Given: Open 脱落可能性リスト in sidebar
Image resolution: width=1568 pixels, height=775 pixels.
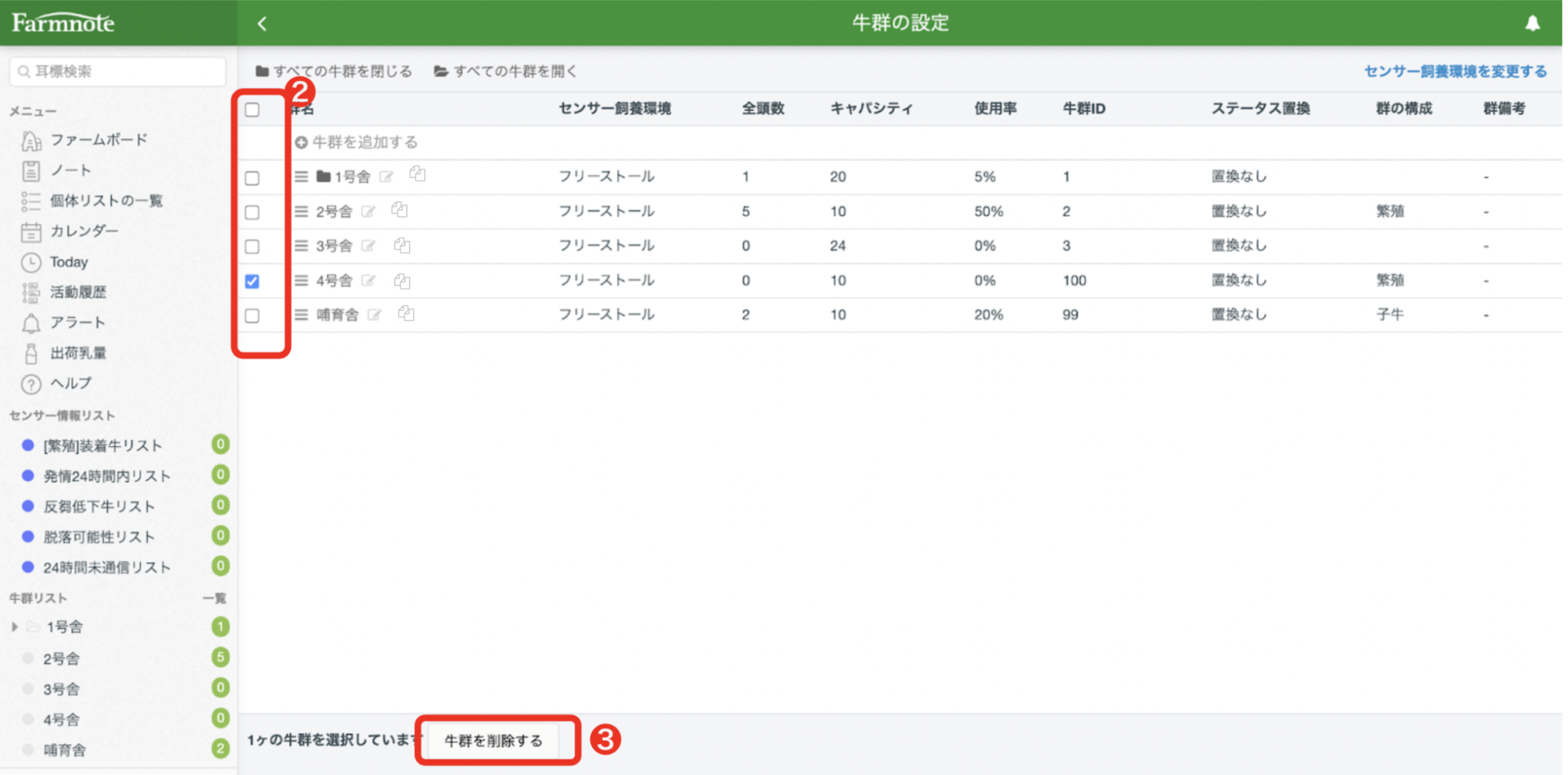Looking at the screenshot, I should [99, 537].
